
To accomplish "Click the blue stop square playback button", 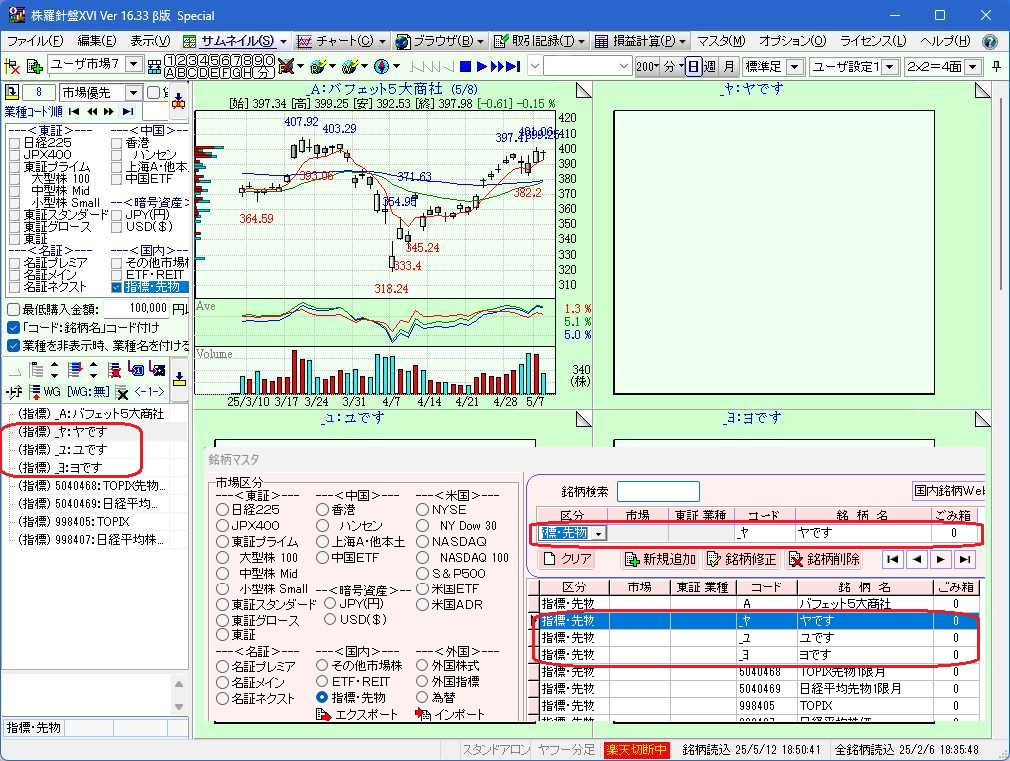I will click(466, 66).
